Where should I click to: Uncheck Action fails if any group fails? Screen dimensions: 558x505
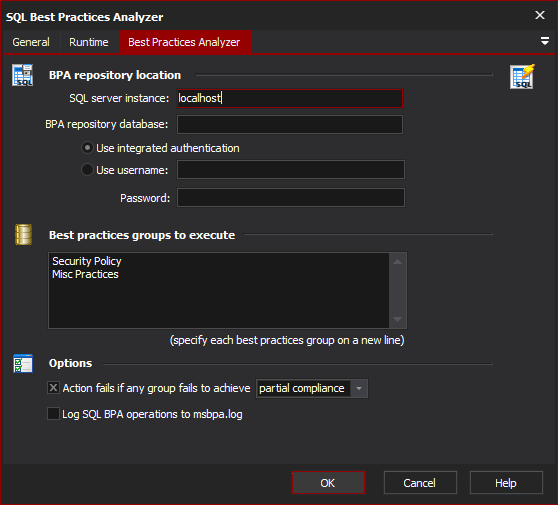(53, 388)
